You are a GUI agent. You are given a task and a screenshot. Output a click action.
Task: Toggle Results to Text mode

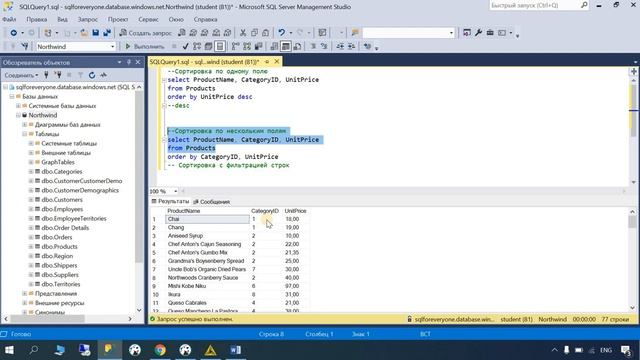274,47
